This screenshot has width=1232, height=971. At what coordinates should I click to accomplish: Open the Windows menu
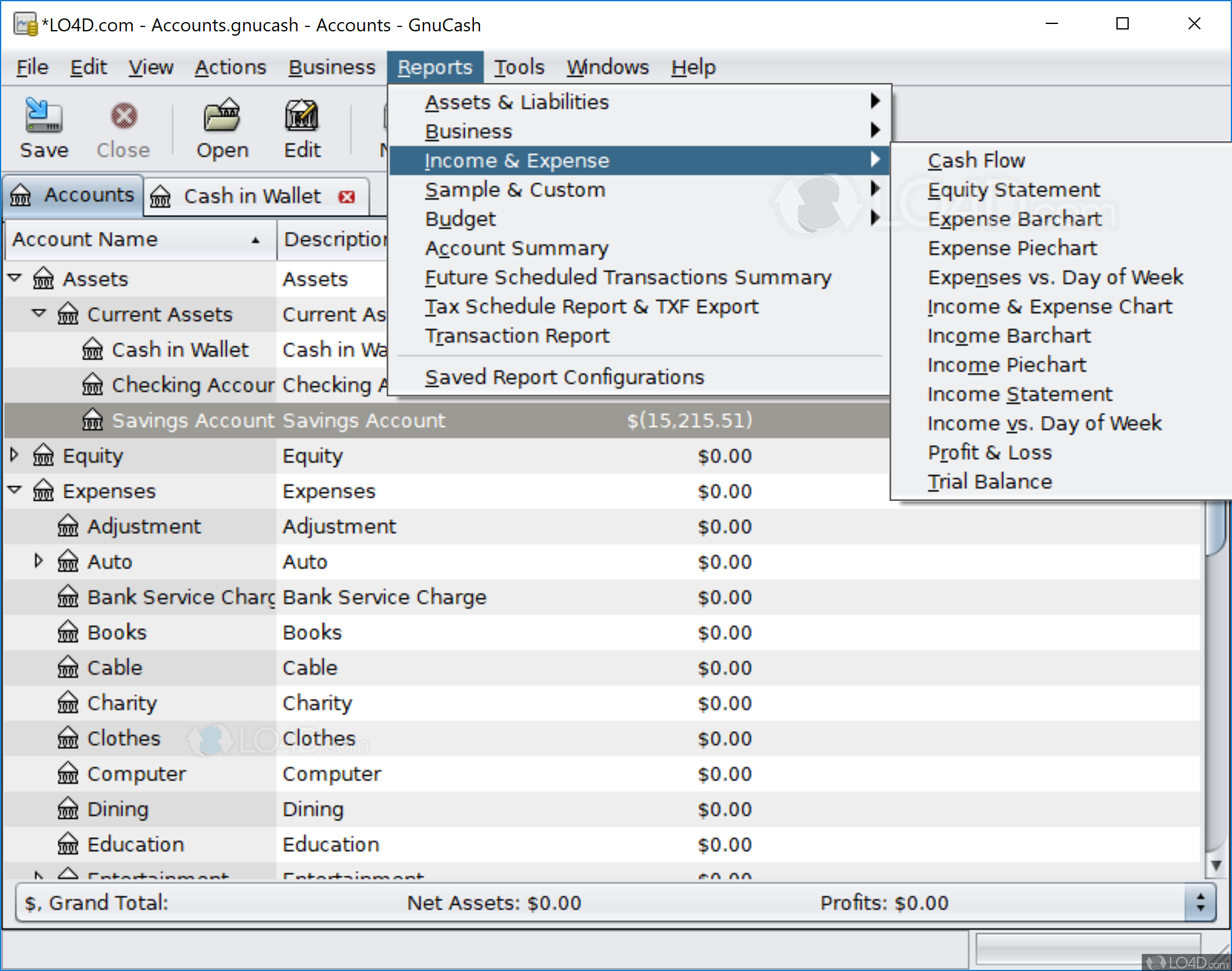pos(607,67)
